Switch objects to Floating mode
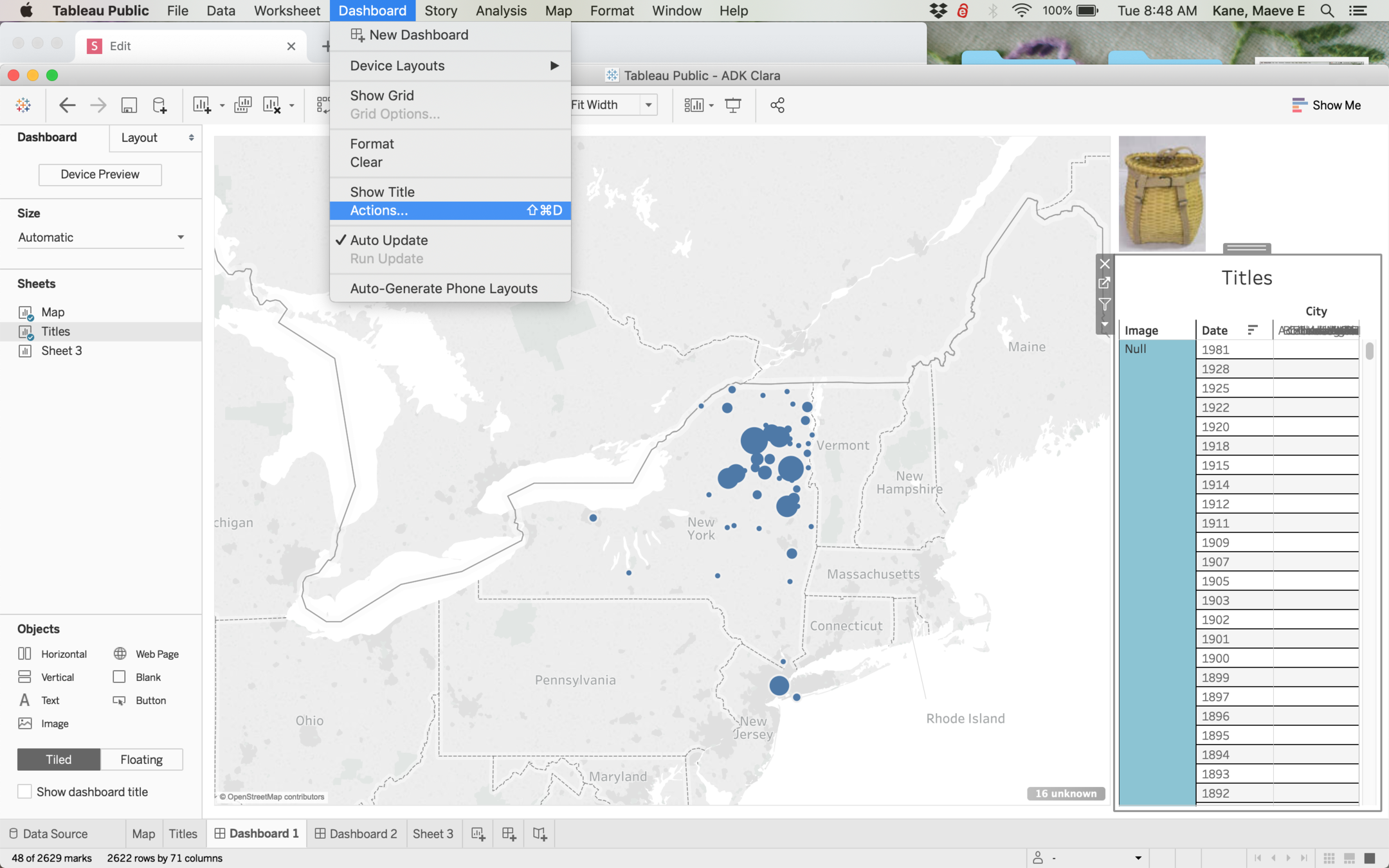Image resolution: width=1389 pixels, height=868 pixels. (141, 759)
